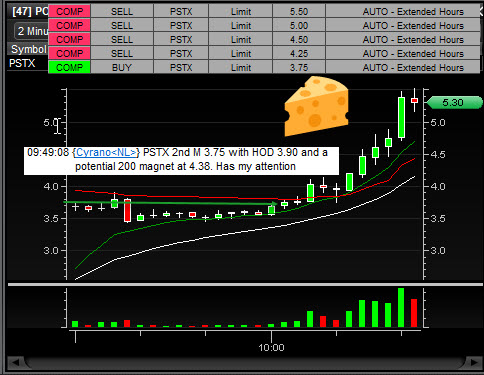Click the BUY cell in the order list

coord(122,67)
